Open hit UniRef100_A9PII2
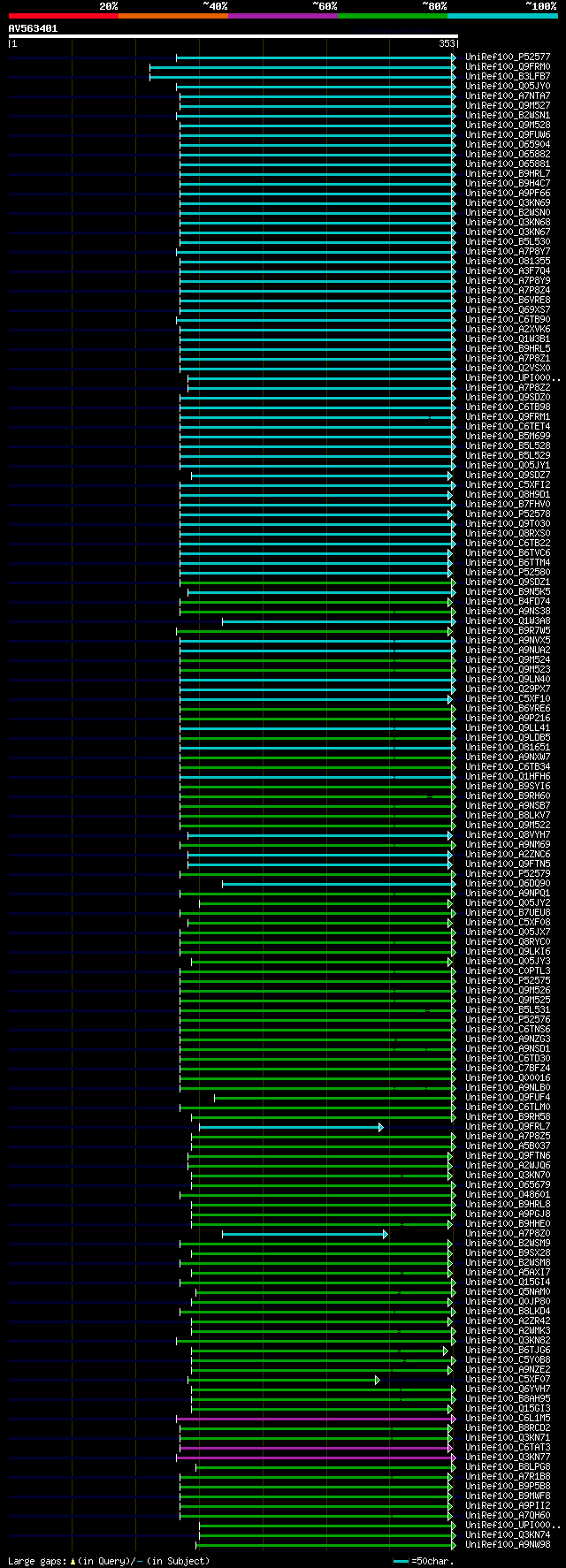 click(508, 1506)
